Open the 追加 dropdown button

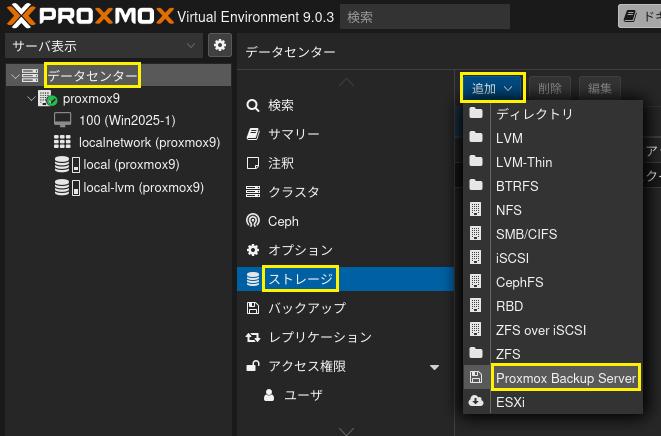492,88
